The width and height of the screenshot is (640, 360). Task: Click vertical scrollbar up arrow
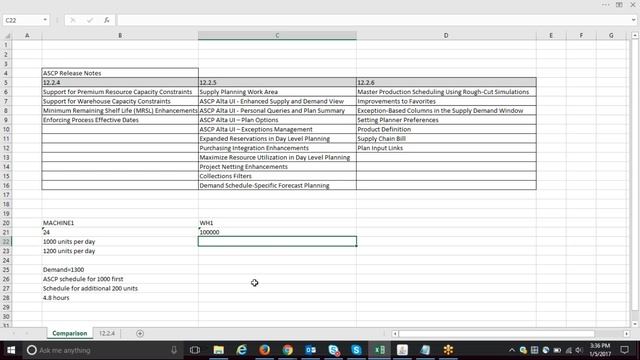tap(635, 36)
